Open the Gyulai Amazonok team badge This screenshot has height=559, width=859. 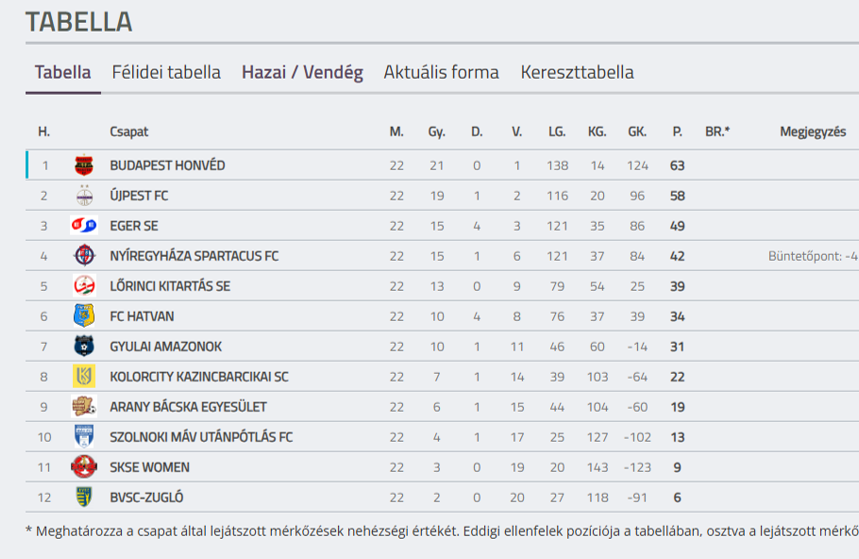pos(84,346)
